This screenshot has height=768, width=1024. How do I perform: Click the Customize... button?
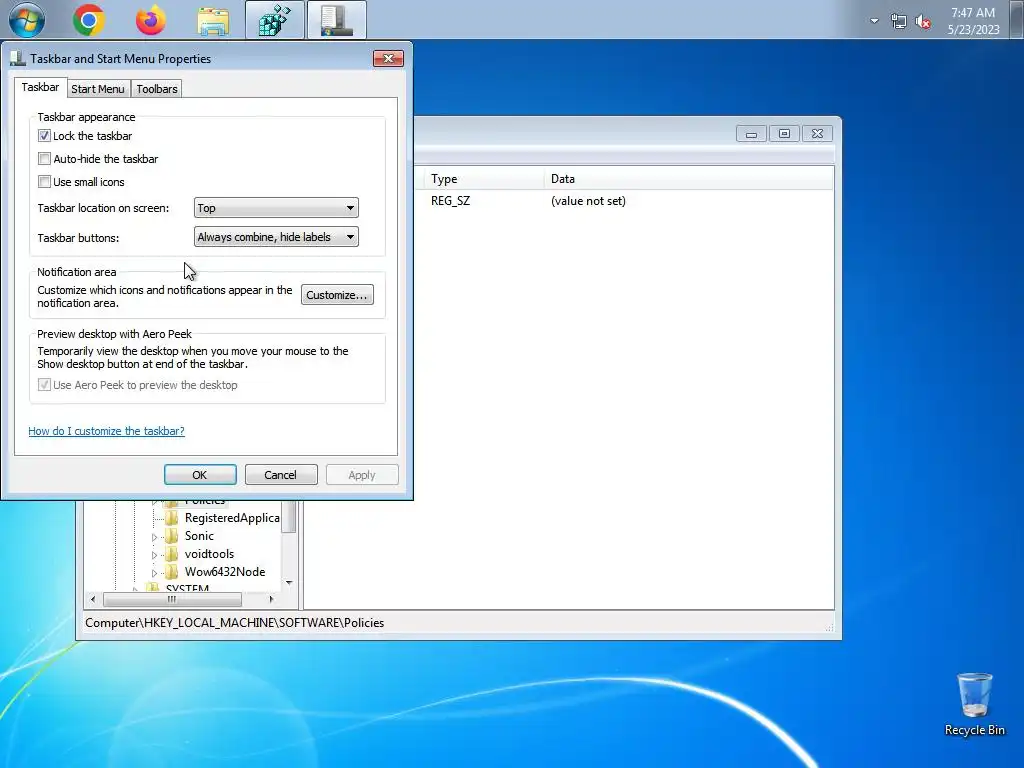pos(337,295)
